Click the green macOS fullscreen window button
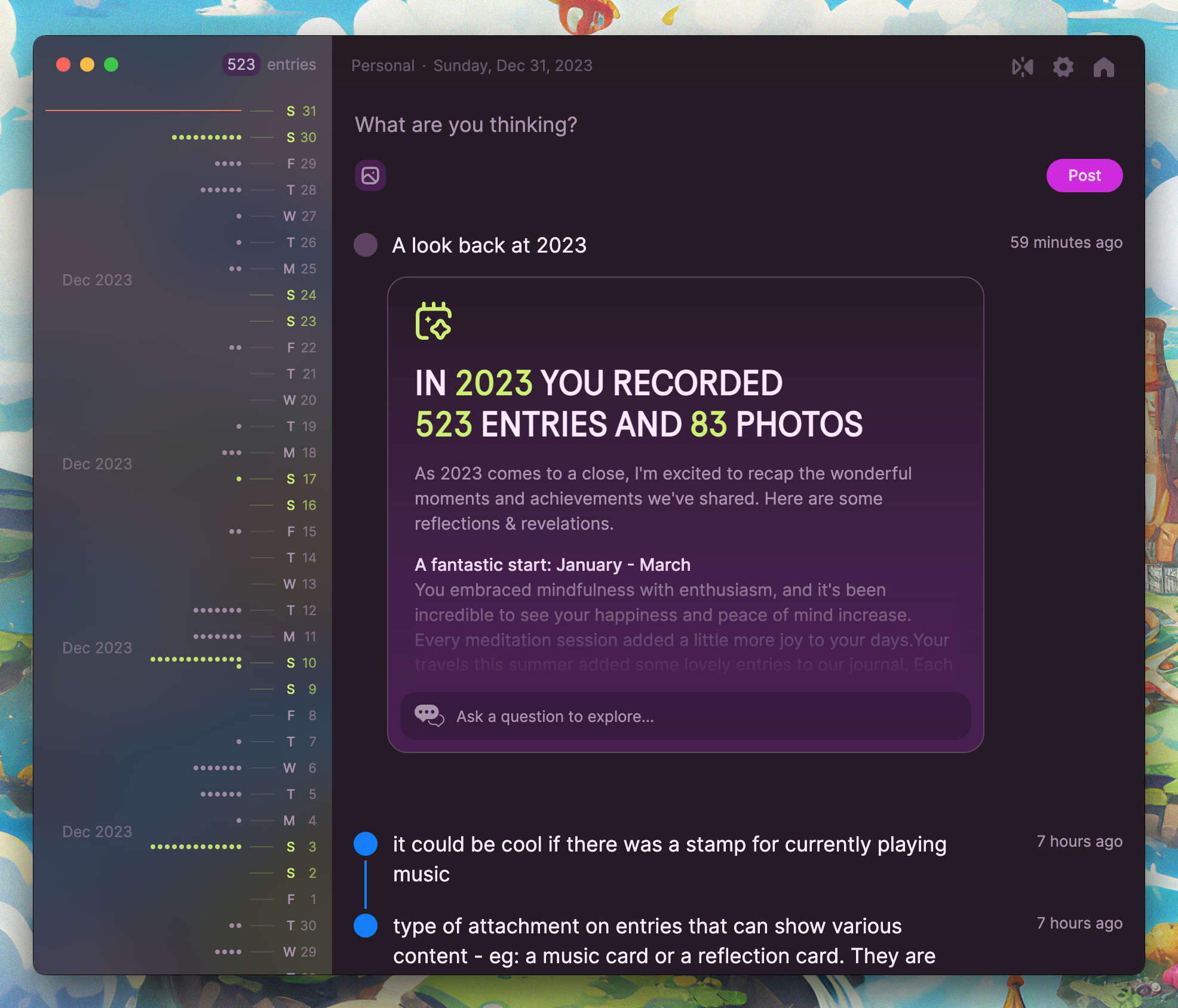 [111, 64]
